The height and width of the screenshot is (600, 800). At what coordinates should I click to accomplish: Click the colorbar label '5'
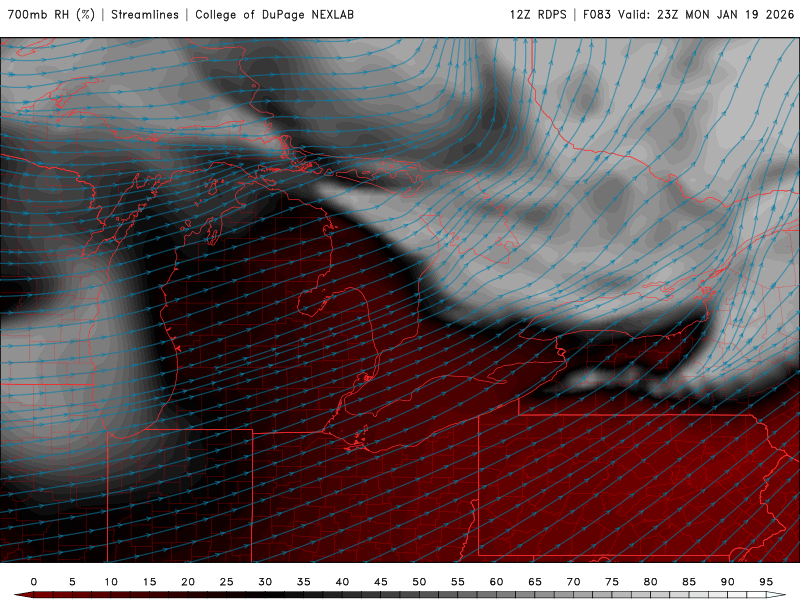(72, 582)
